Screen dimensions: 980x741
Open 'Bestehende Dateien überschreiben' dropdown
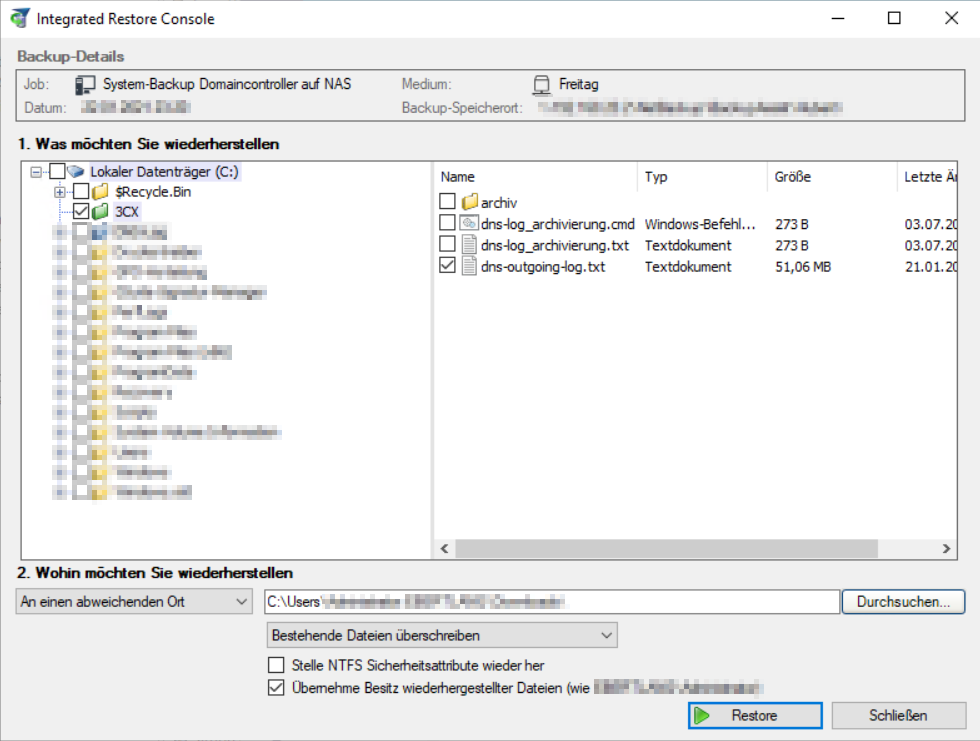pos(442,635)
